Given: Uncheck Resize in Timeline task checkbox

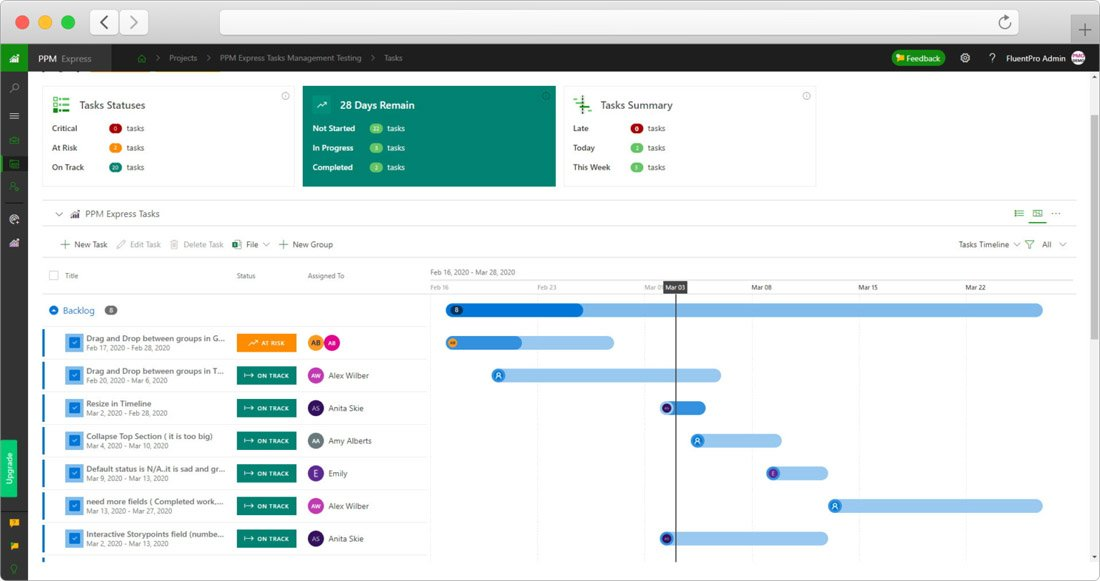Looking at the screenshot, I should click(74, 408).
